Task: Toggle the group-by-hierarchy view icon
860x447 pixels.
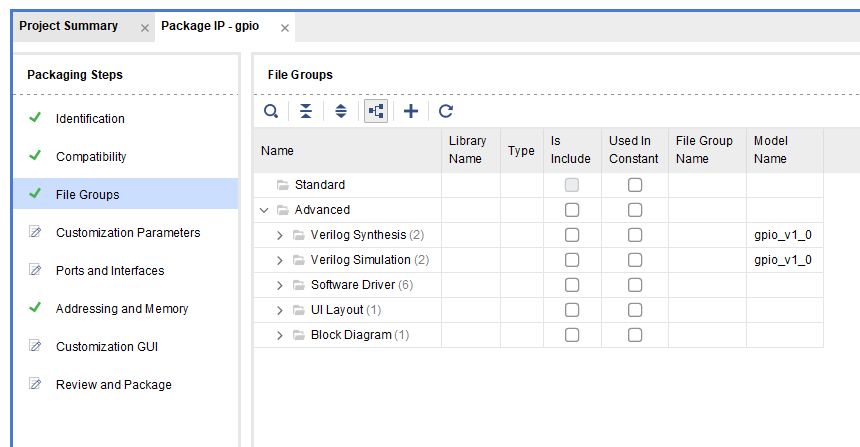Action: 376,111
